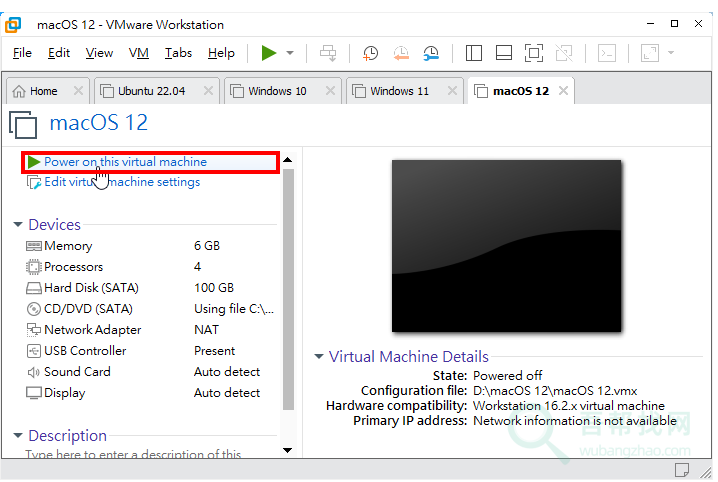Click the scroll down arrow in left panel
The width and height of the screenshot is (718, 482).
[x=288, y=450]
